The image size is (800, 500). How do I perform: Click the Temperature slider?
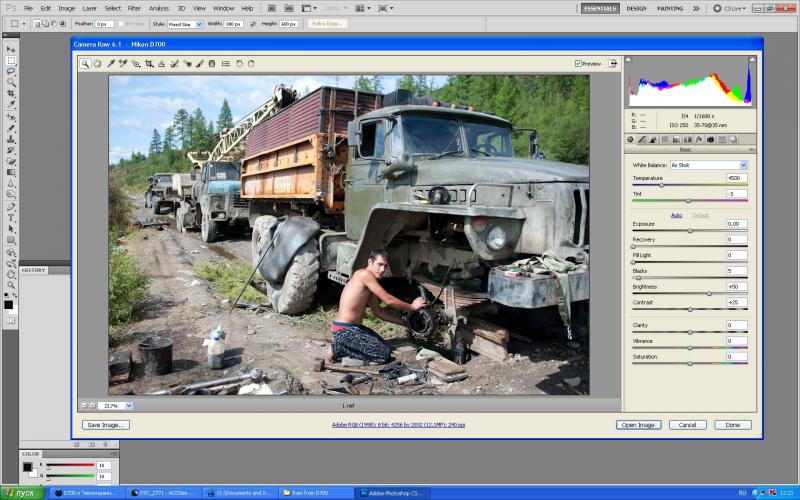(690, 185)
